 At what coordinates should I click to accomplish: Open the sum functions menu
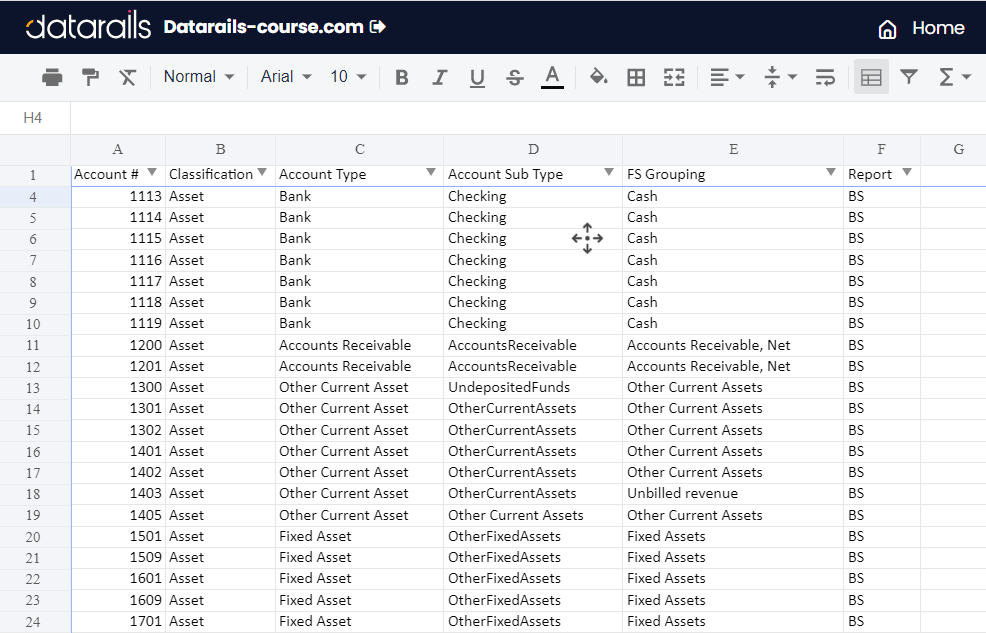[x=954, y=77]
